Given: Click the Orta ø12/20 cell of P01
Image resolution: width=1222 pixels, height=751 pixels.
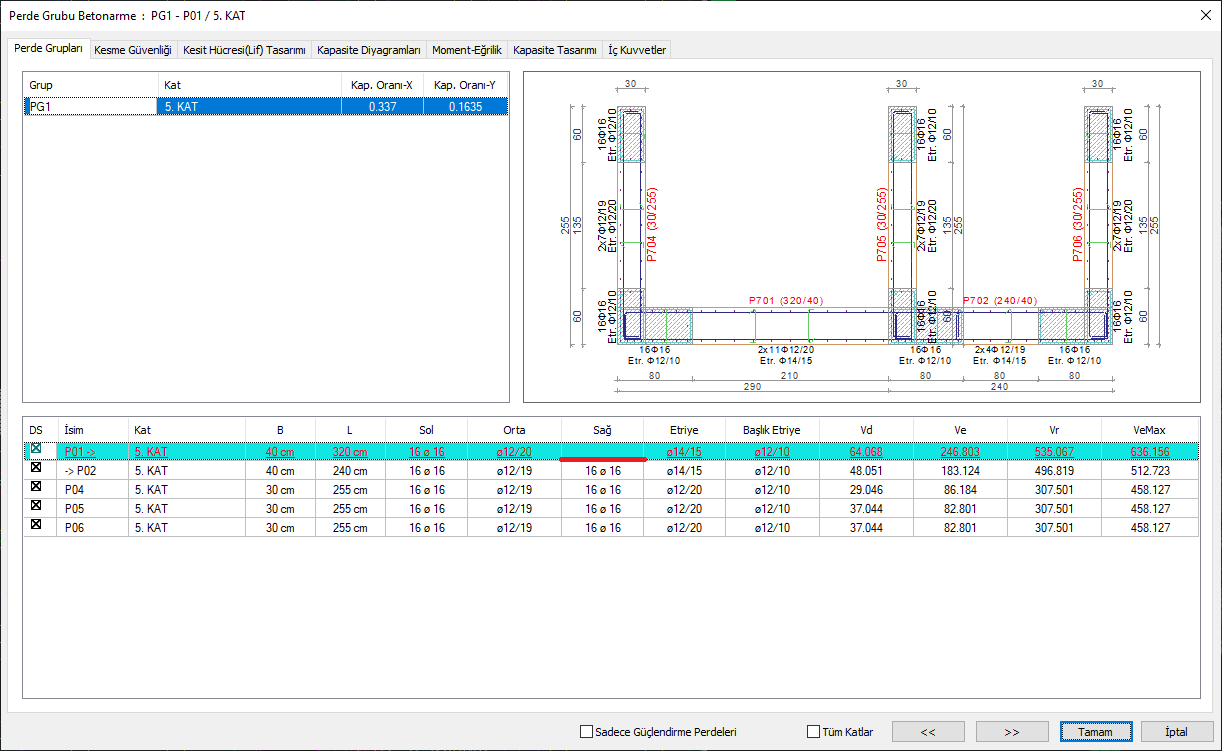Looking at the screenshot, I should (514, 452).
